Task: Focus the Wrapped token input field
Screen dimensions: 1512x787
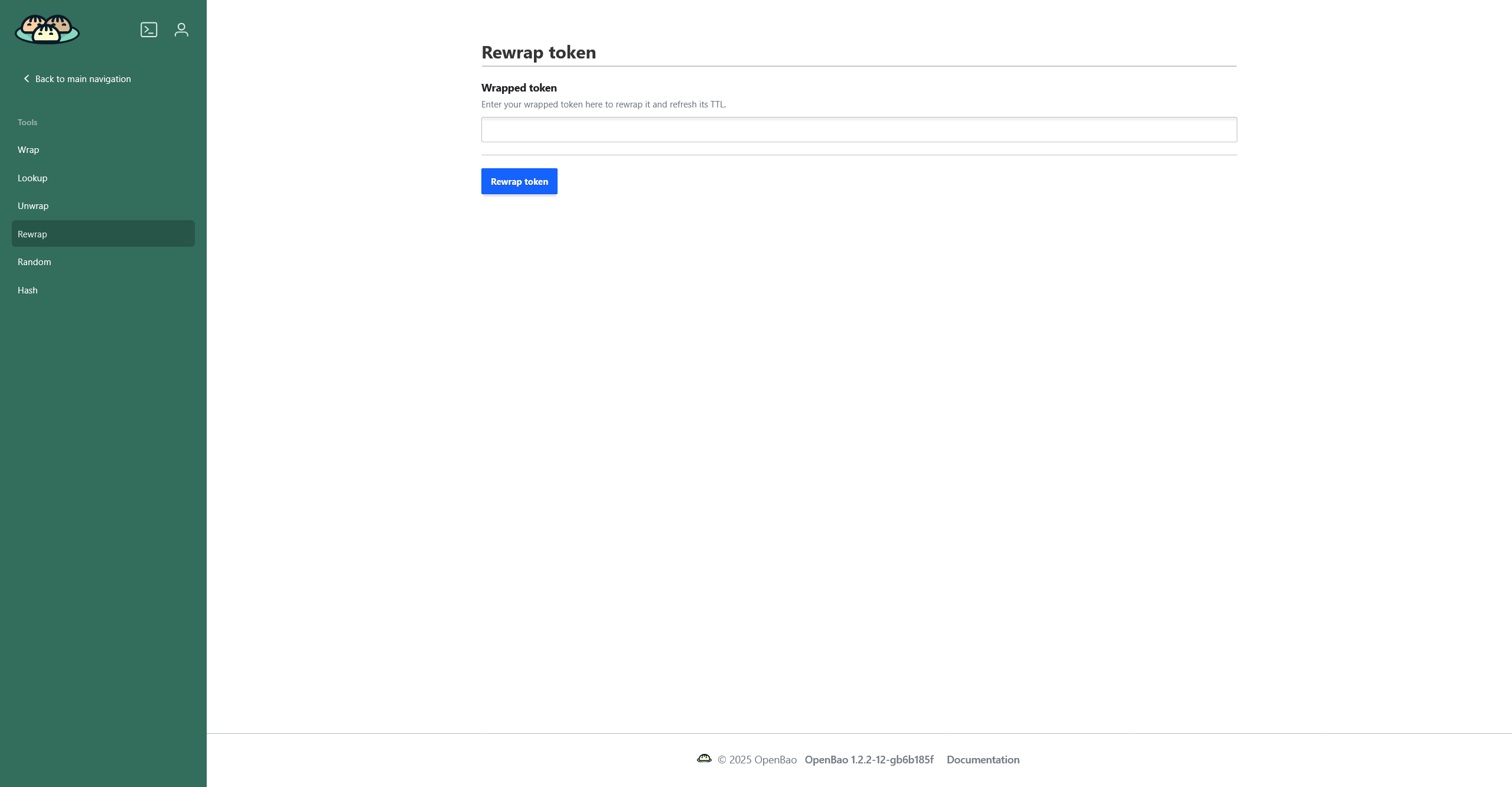Action: (x=859, y=130)
